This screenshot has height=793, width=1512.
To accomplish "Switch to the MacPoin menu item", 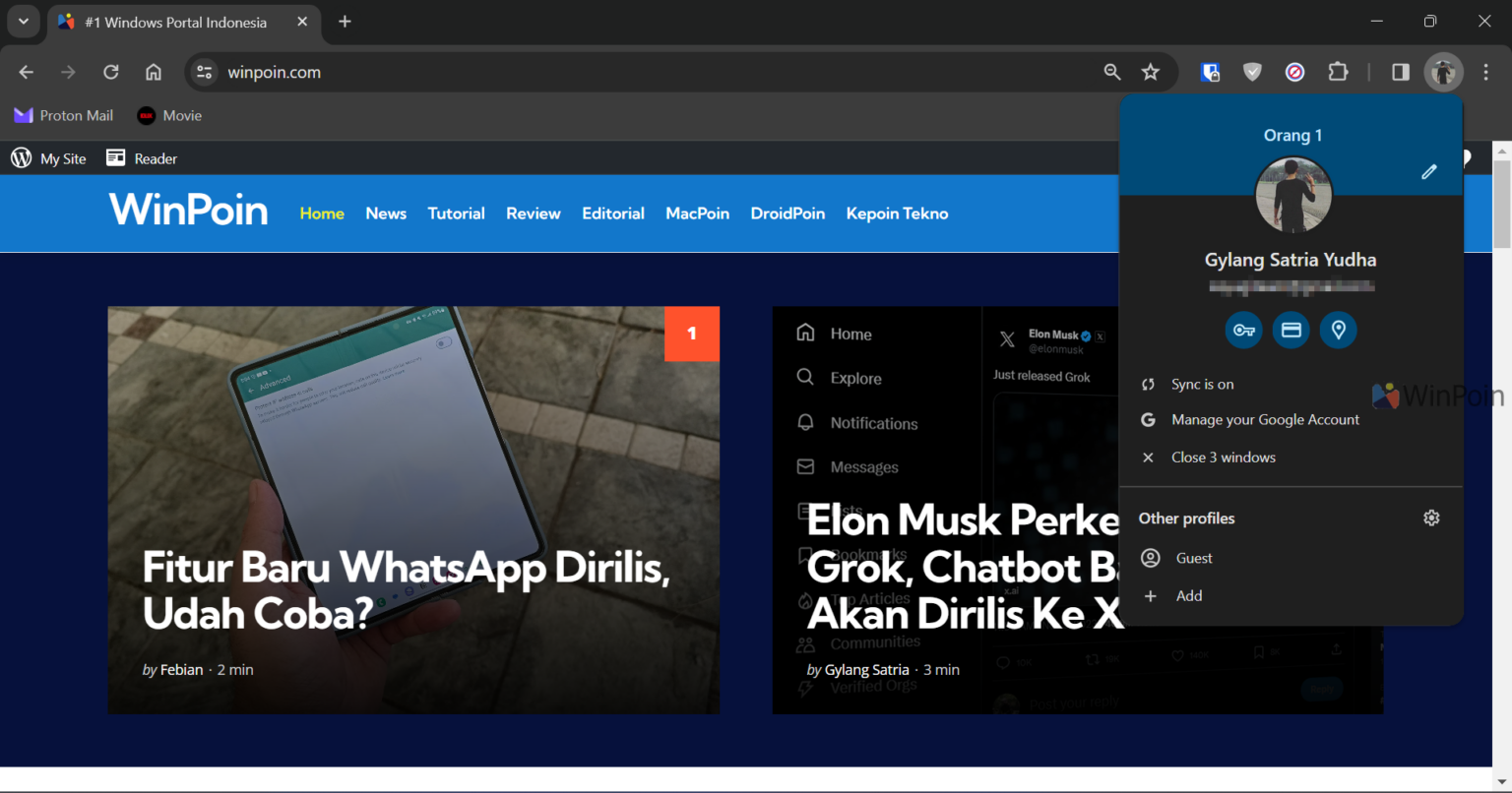I will (697, 213).
